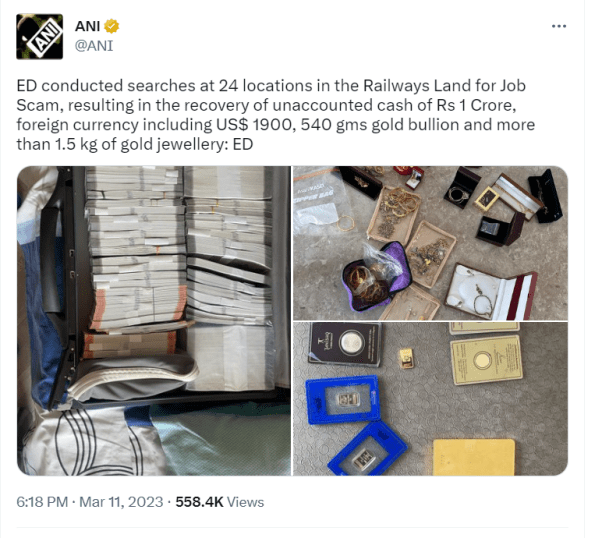
Task: Open the @ANI handle link
Action: coord(94,46)
